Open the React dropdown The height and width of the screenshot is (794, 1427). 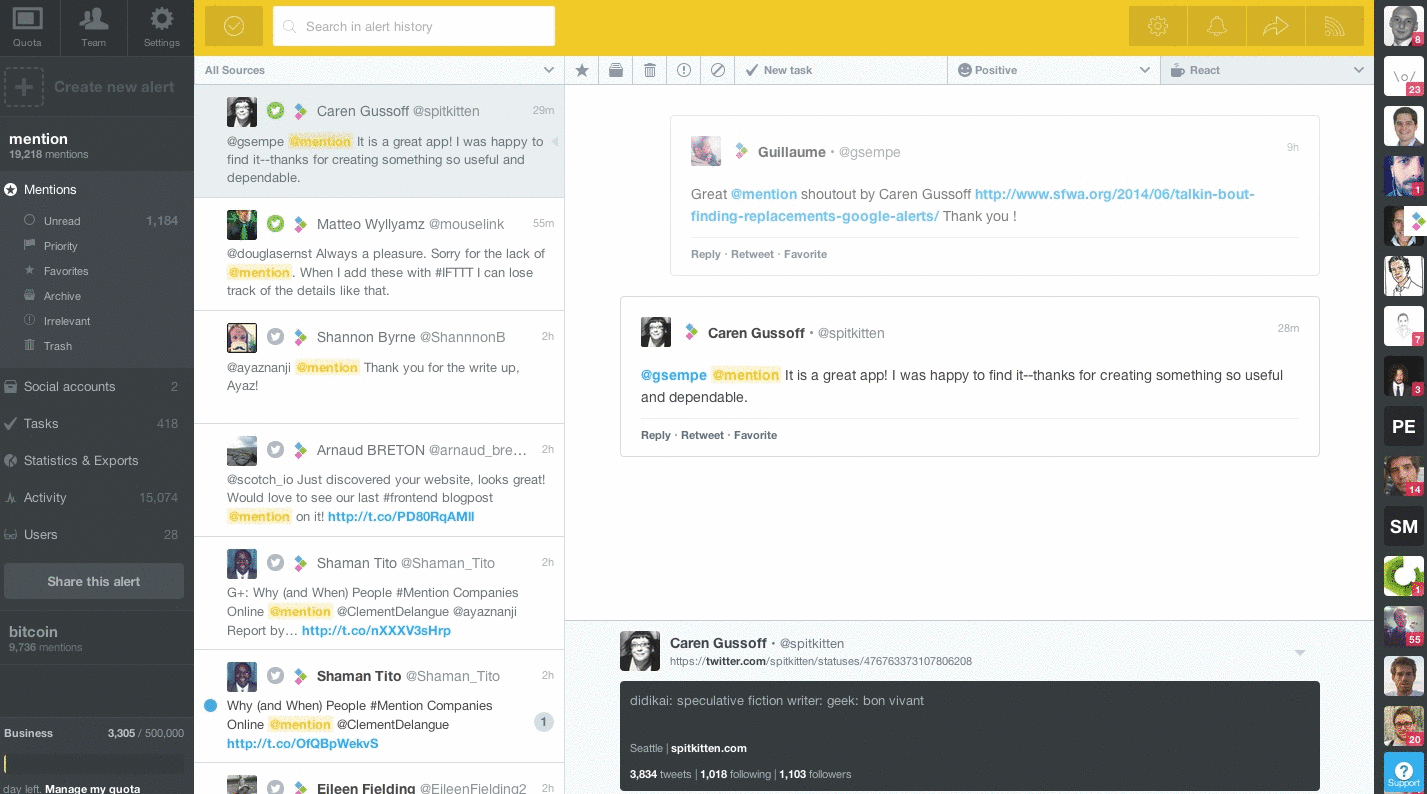[x=1267, y=70]
